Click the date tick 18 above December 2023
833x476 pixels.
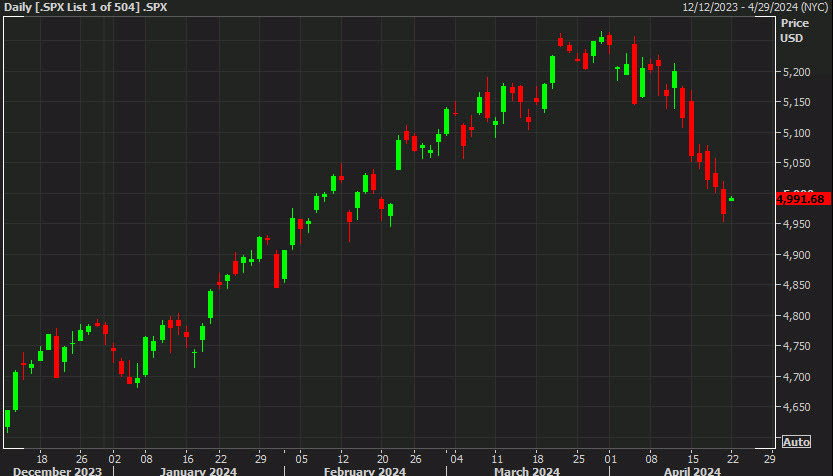pos(41,459)
